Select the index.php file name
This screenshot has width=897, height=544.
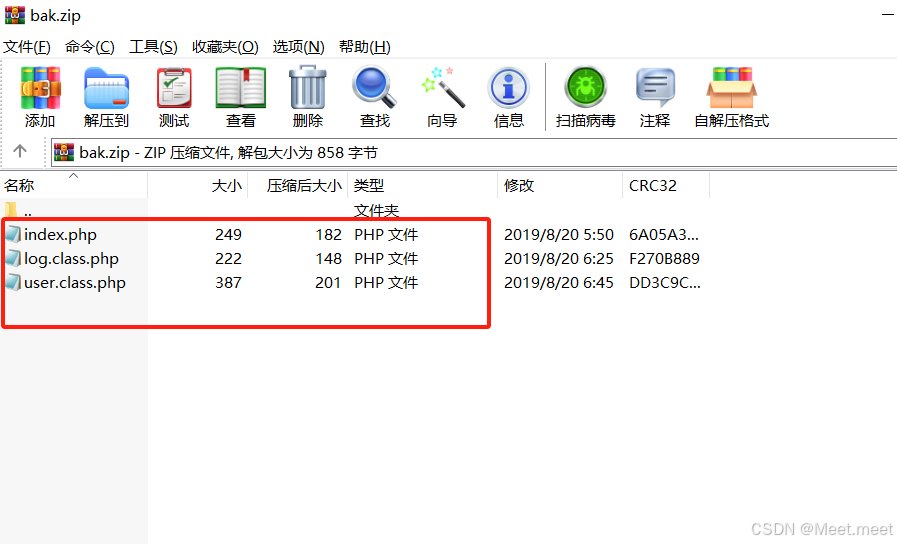[x=61, y=235]
